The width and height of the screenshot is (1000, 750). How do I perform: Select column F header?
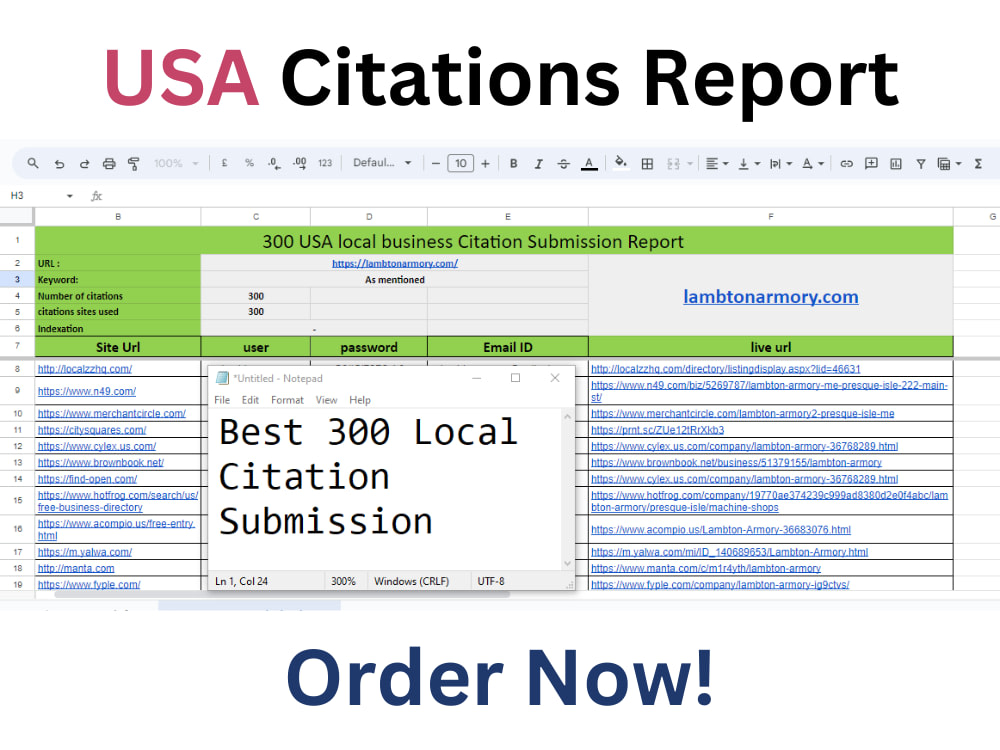point(770,217)
